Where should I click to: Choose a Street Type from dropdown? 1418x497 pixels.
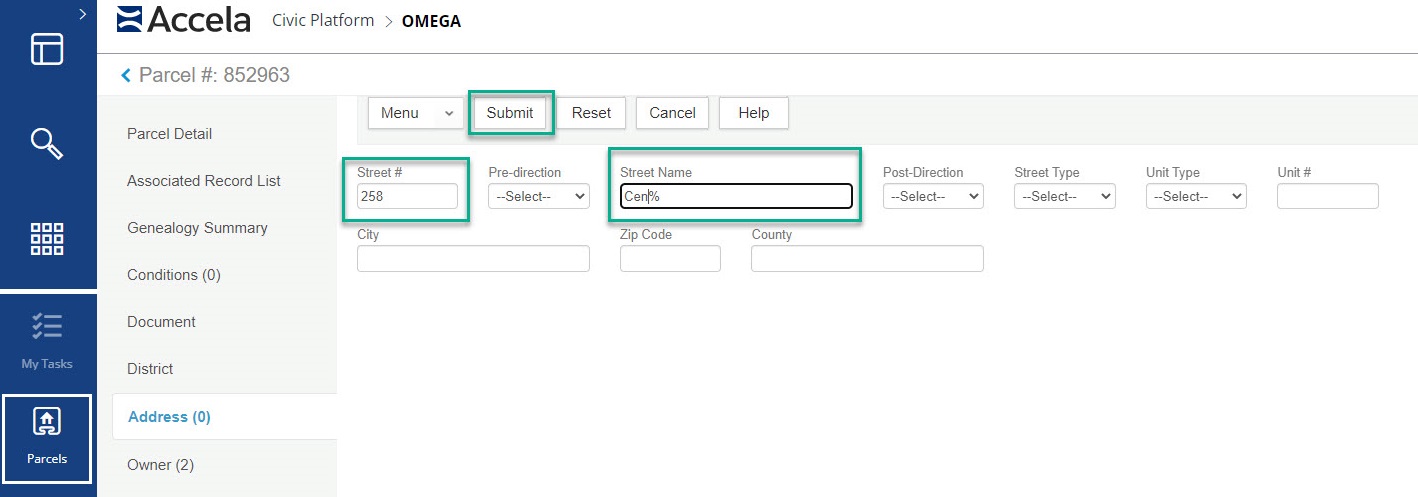point(1064,197)
